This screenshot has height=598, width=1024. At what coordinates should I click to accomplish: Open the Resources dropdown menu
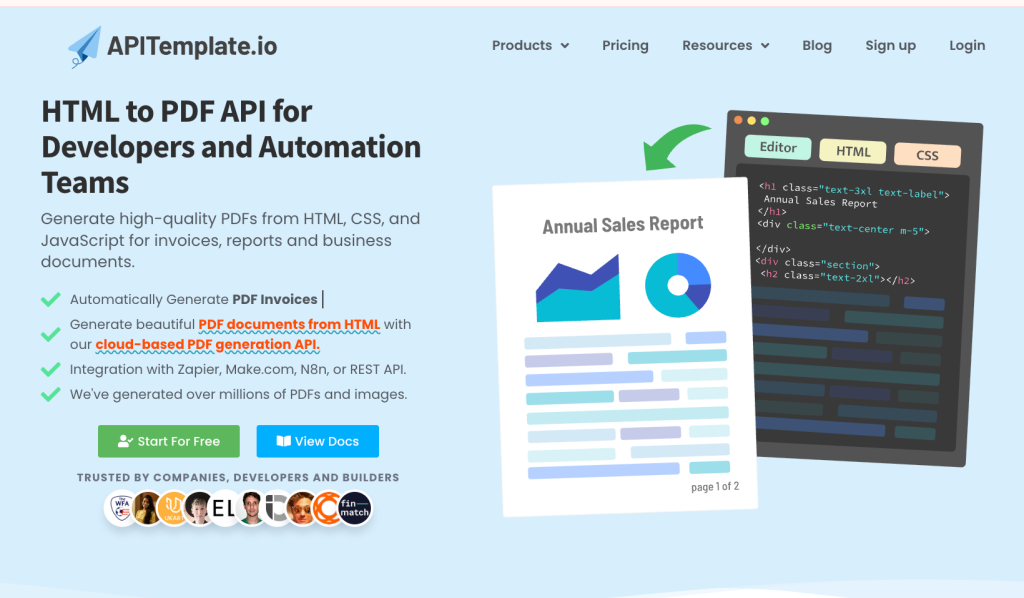tap(725, 46)
